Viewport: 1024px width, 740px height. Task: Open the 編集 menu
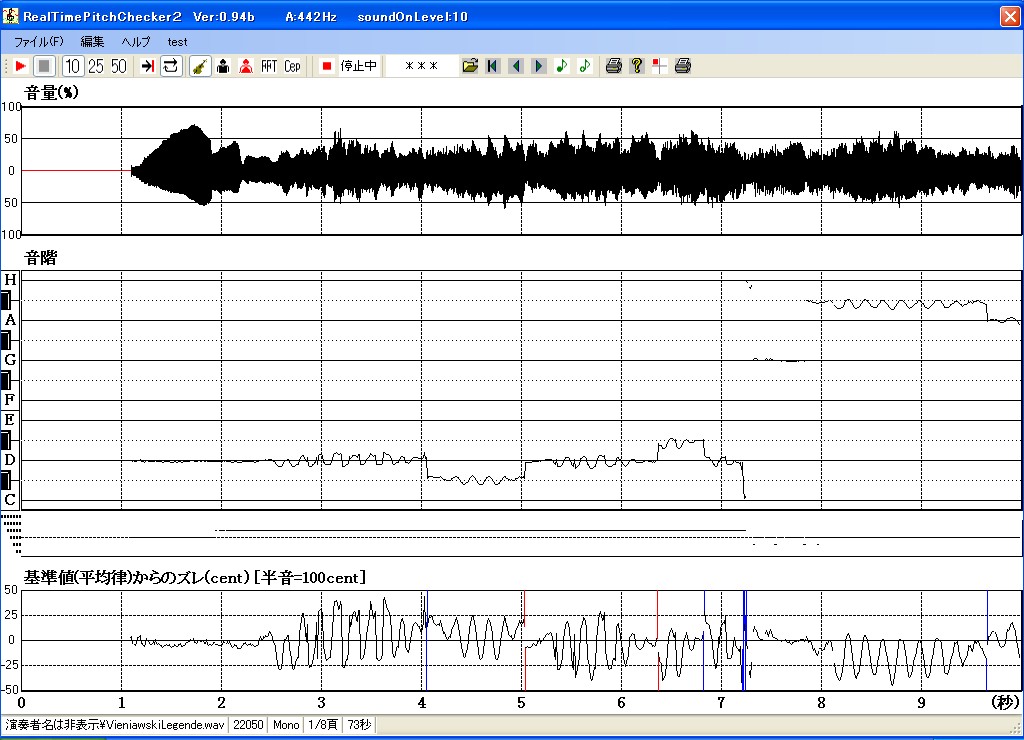click(92, 42)
